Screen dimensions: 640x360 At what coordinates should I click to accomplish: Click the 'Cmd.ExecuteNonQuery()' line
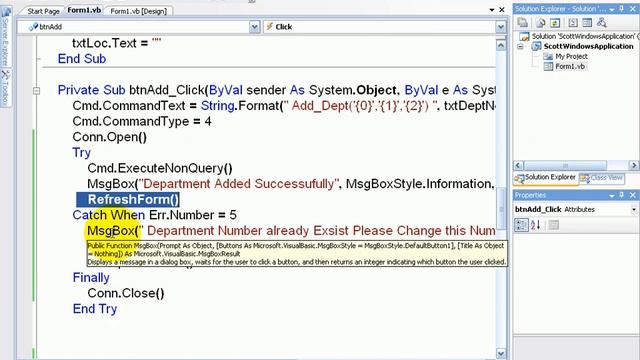click(x=160, y=168)
